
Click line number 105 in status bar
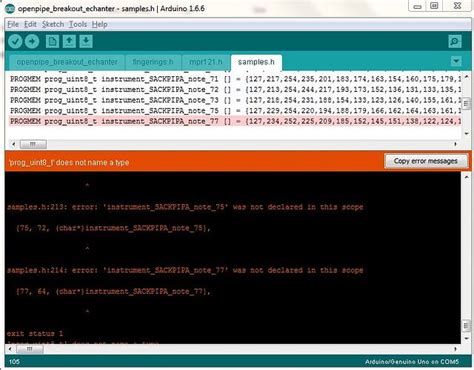[x=14, y=362]
